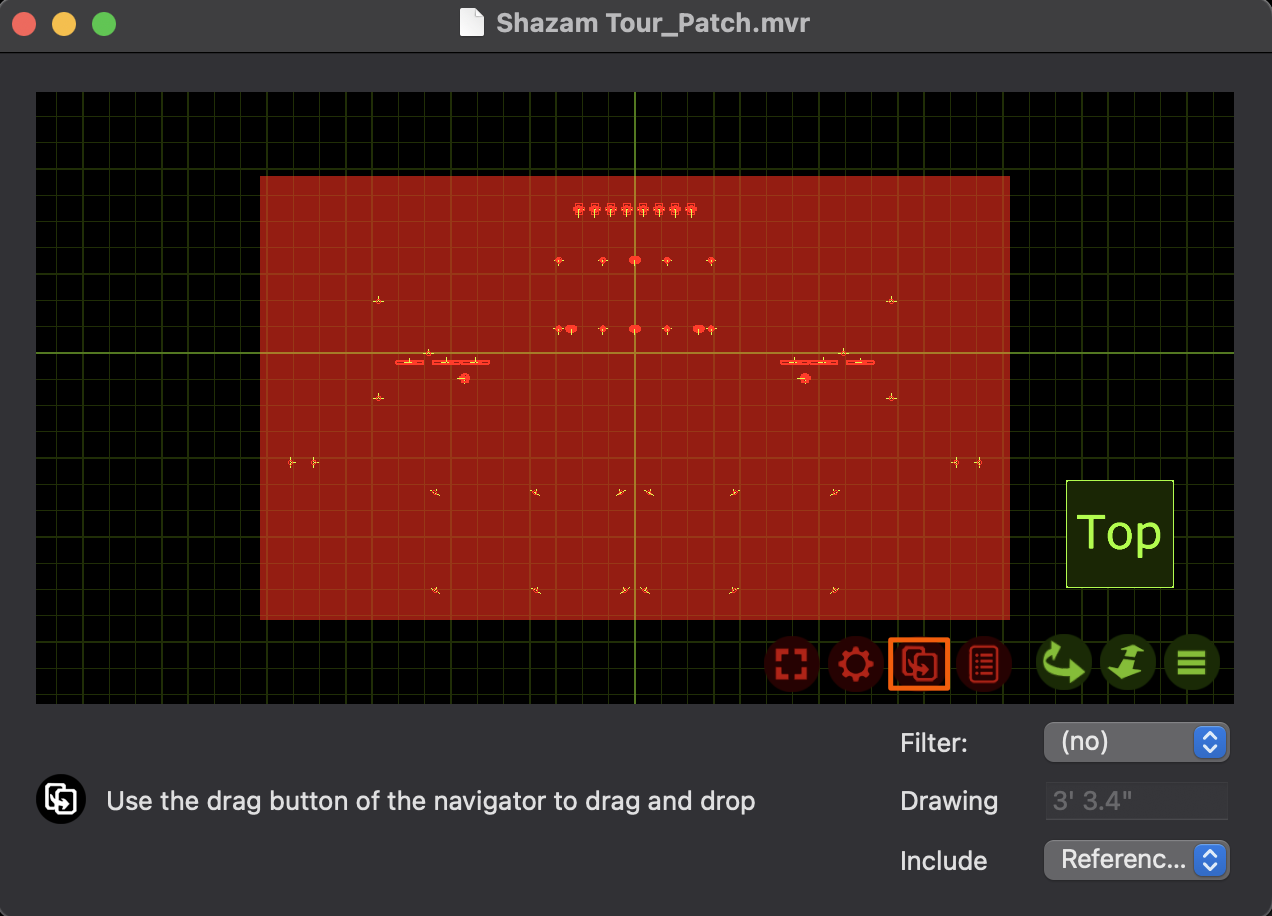
Task: Open the red list icon in navigator
Action: [x=984, y=664]
